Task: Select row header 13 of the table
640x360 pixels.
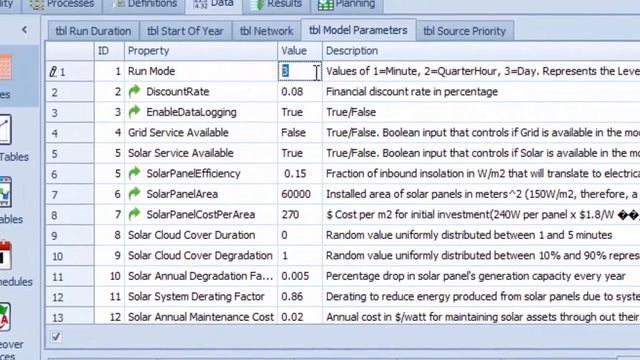Action: (70, 317)
